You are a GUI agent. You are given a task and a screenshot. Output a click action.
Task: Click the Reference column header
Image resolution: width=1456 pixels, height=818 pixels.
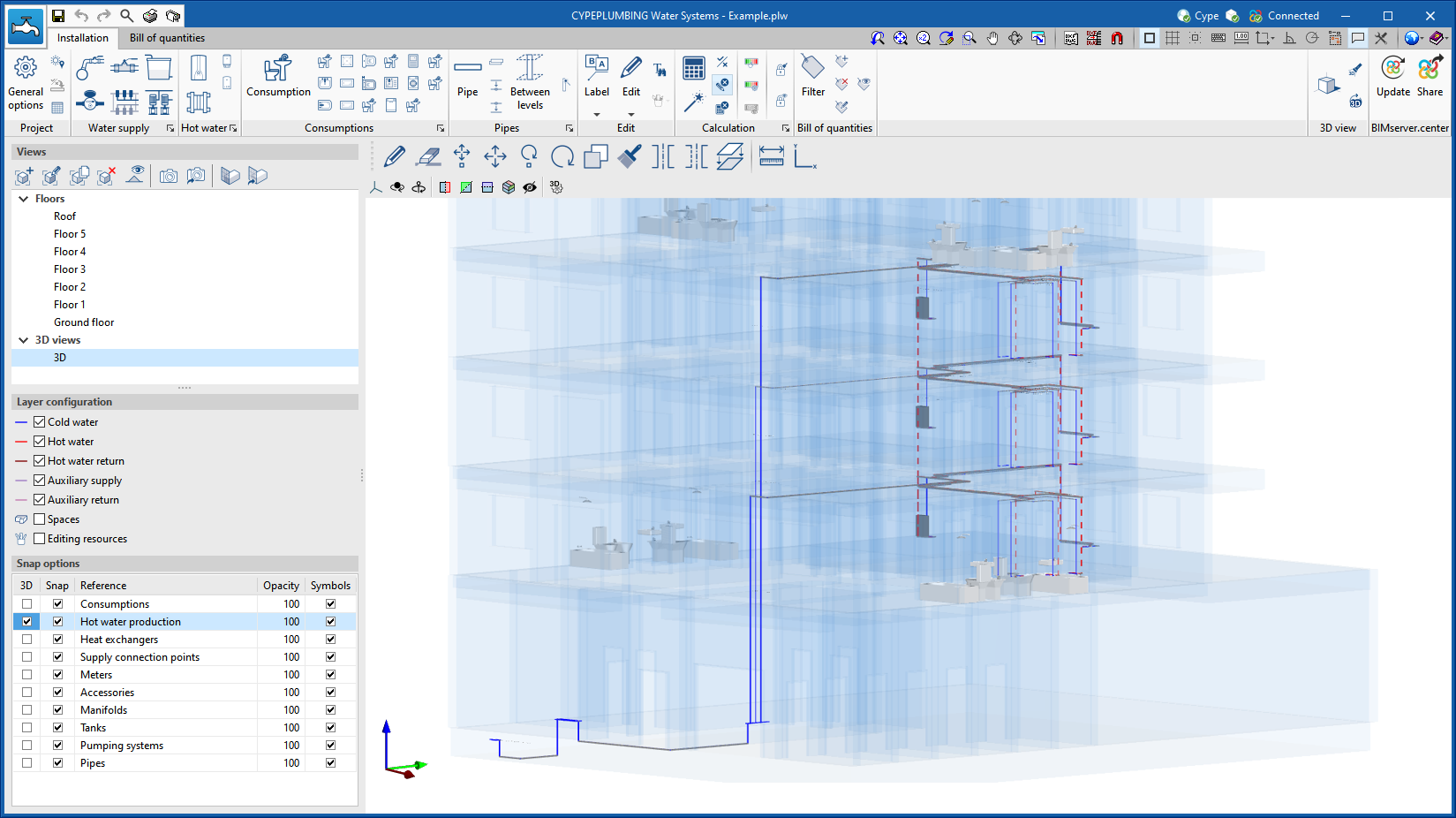click(x=166, y=586)
